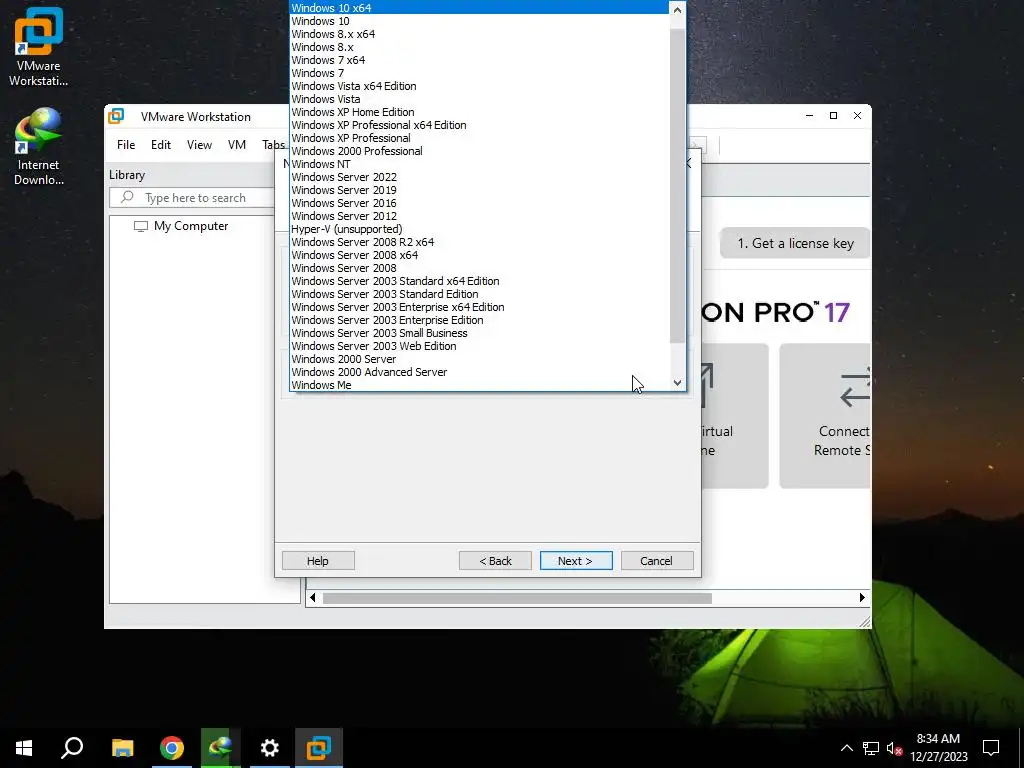The image size is (1024, 768).
Task: Open VMware Workstation desktop shortcut
Action: [x=39, y=47]
